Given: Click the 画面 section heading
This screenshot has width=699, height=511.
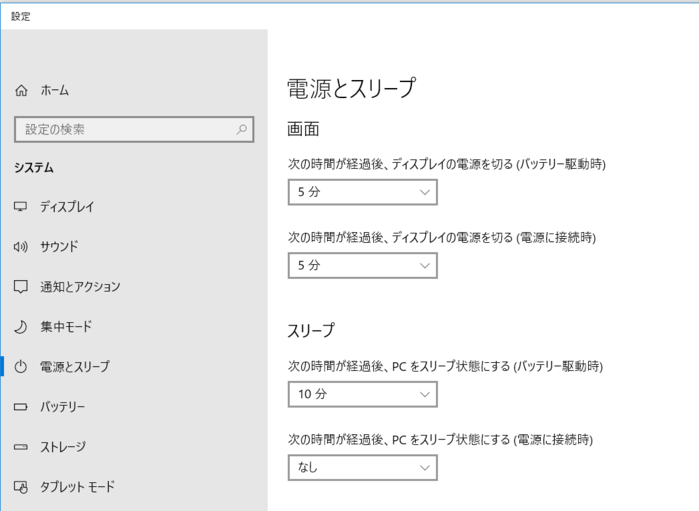Looking at the screenshot, I should [x=303, y=129].
